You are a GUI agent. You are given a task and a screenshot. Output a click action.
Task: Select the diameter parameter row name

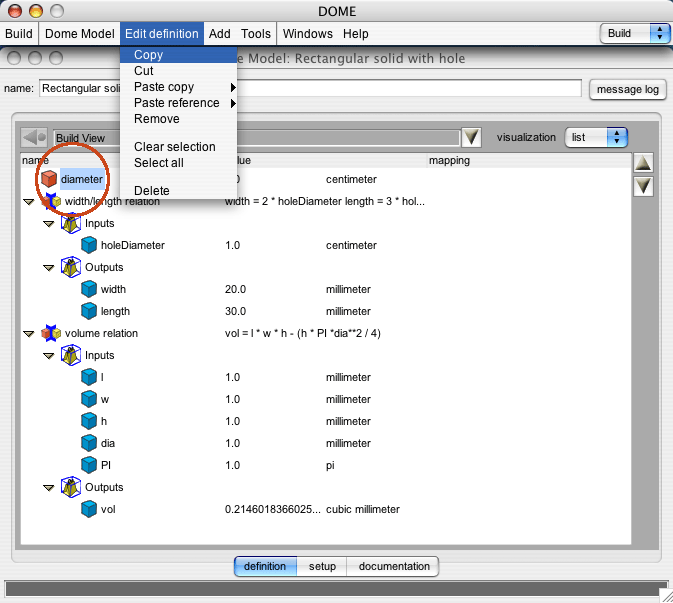(82, 179)
